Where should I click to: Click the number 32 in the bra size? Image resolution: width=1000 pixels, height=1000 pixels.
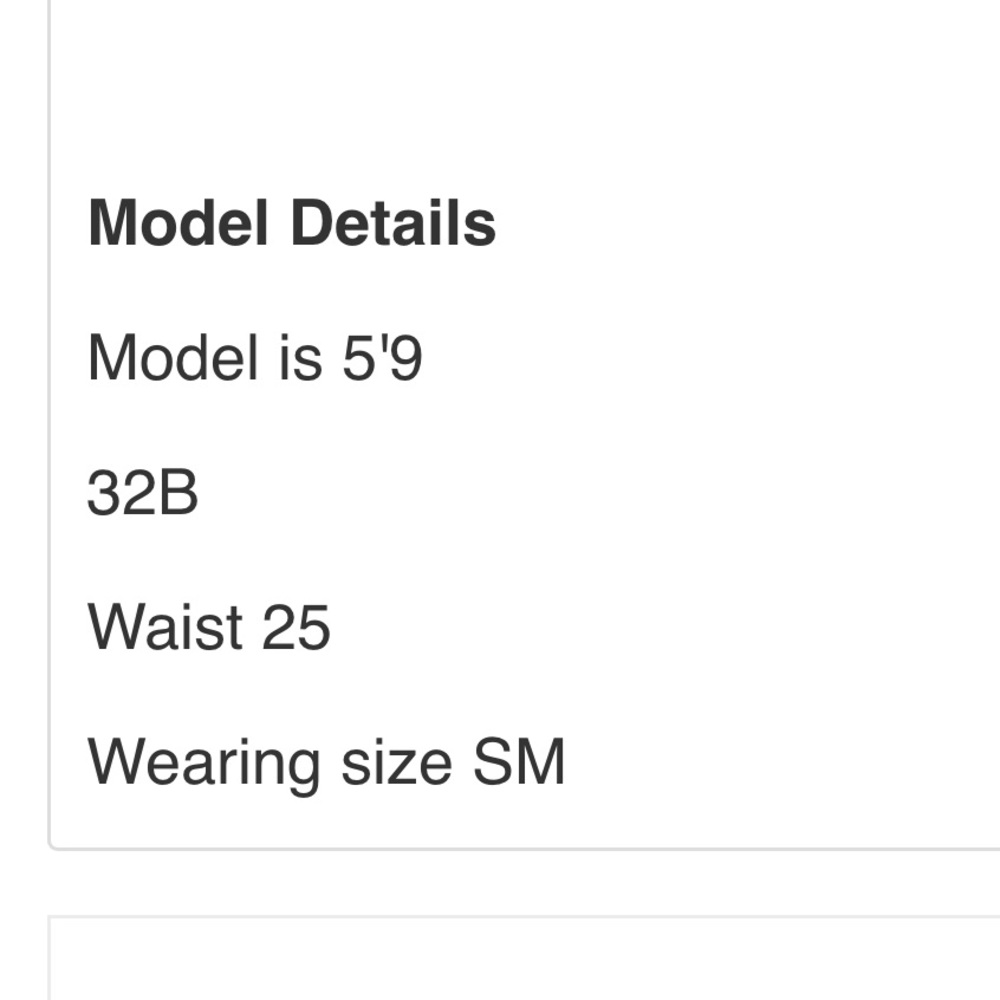pyautogui.click(x=122, y=492)
